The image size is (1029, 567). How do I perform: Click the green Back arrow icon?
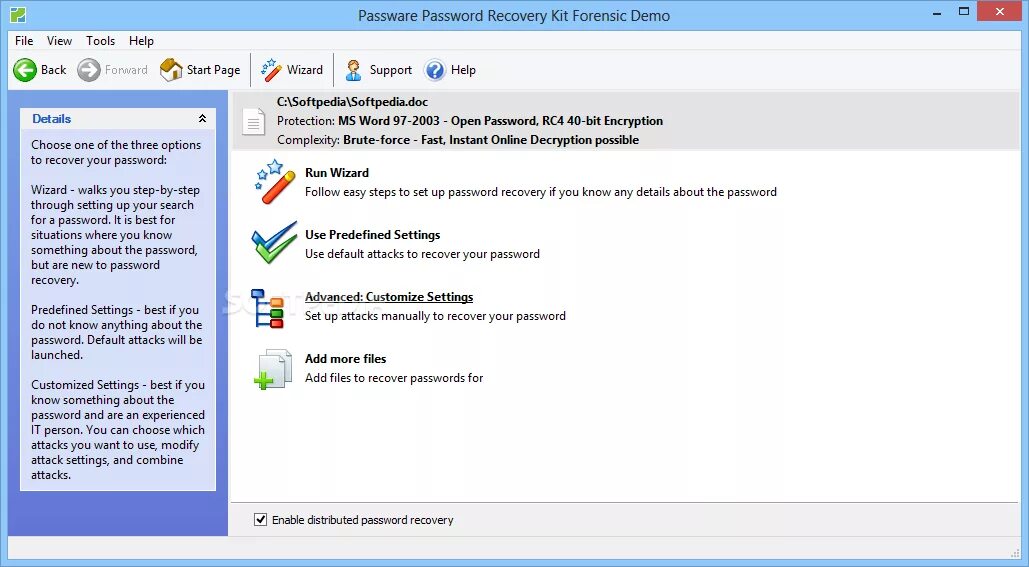coord(25,70)
